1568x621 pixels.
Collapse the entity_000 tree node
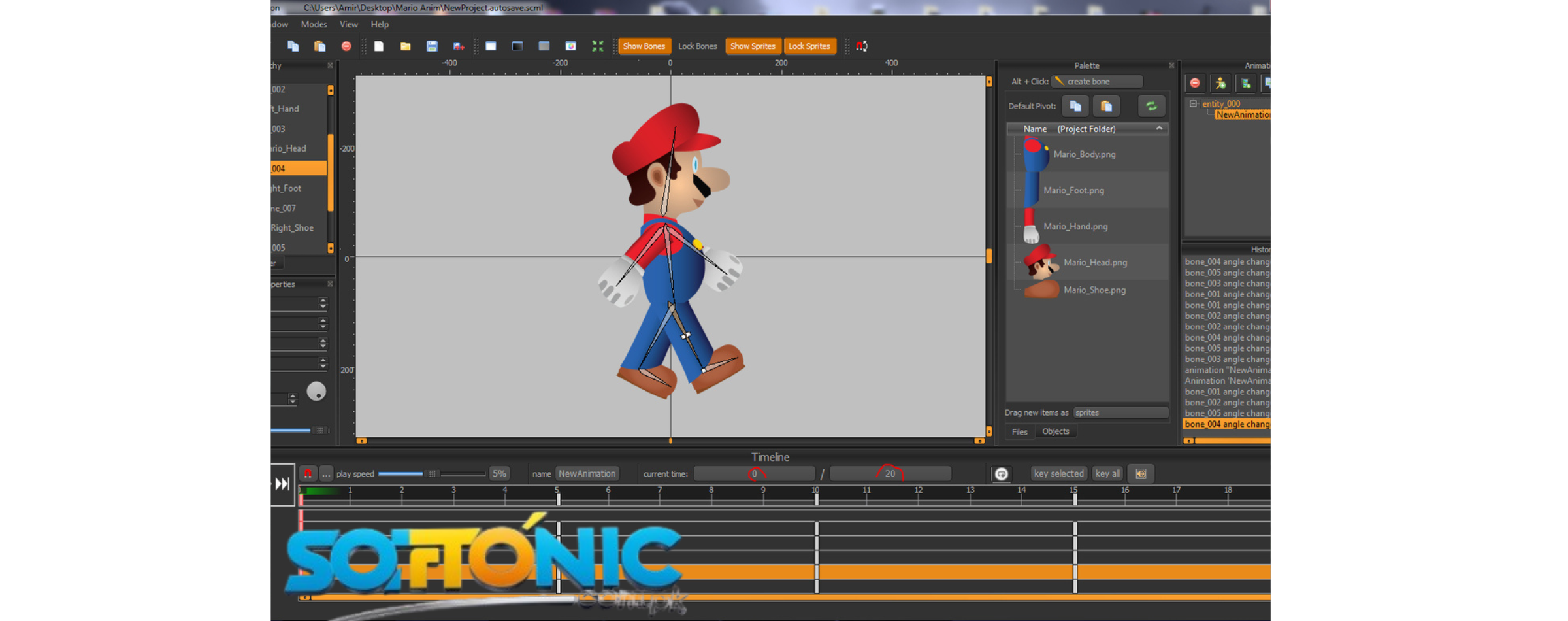tap(1193, 103)
